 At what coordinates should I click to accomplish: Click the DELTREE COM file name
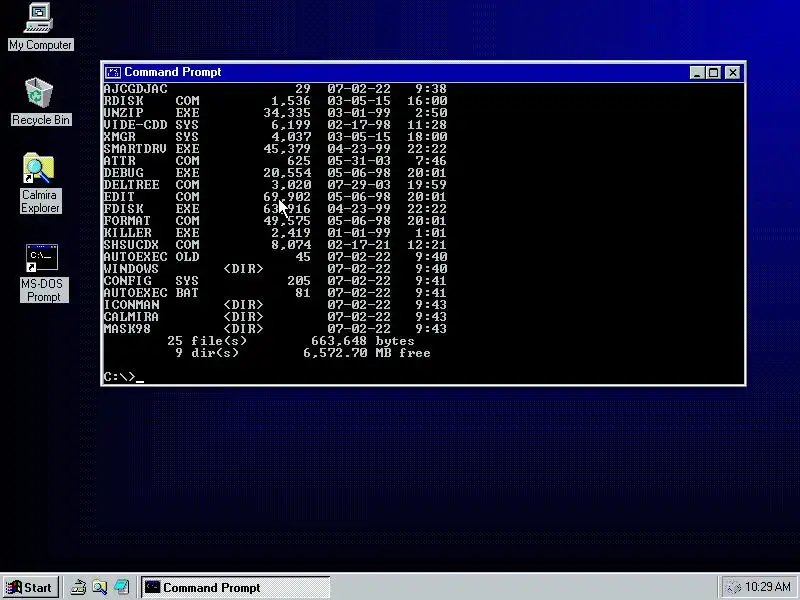coord(152,185)
